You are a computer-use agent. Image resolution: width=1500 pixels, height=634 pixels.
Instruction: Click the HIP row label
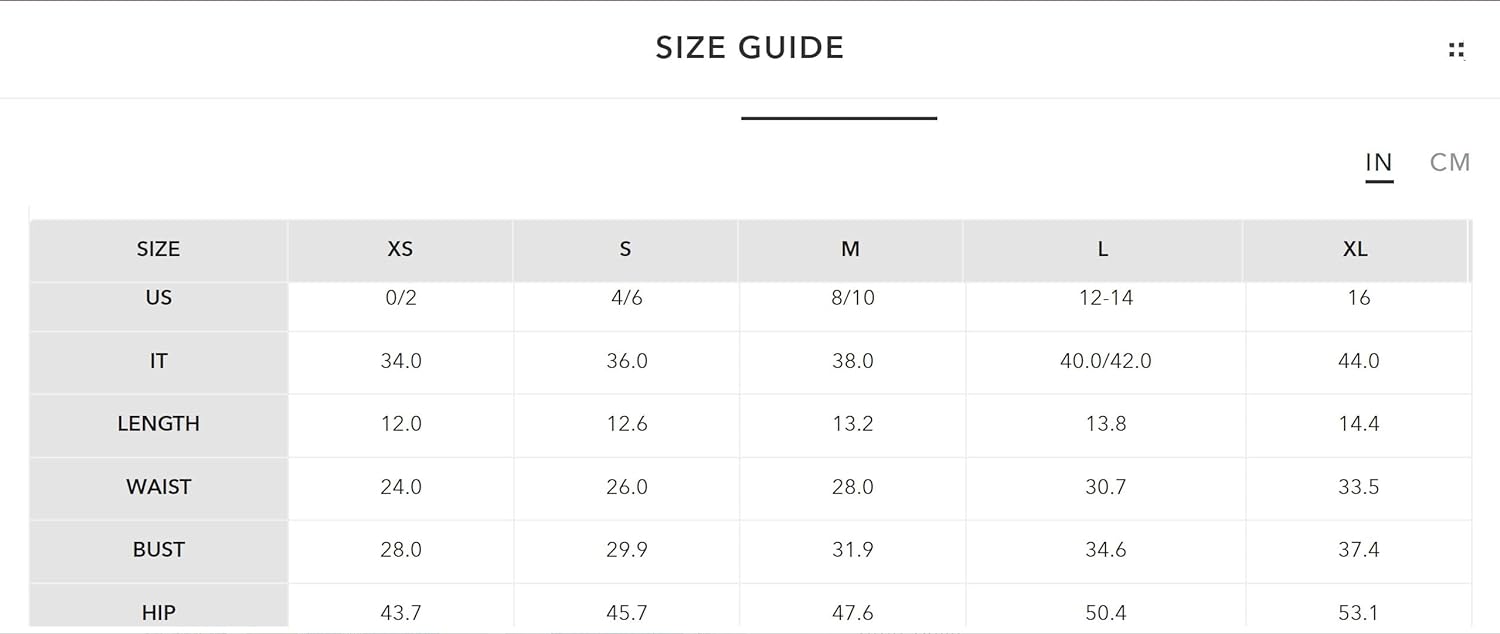159,612
